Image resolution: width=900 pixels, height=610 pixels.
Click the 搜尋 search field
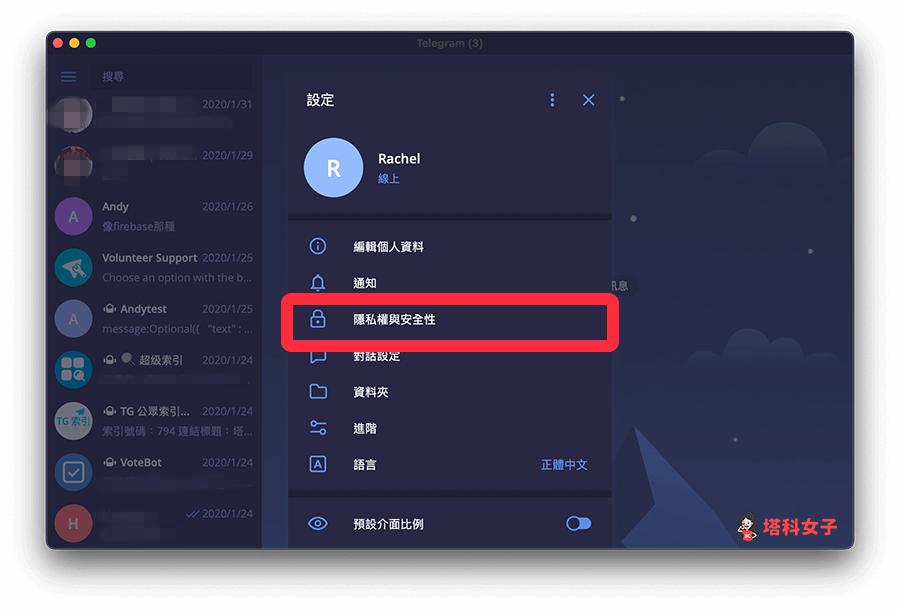pyautogui.click(x=171, y=76)
